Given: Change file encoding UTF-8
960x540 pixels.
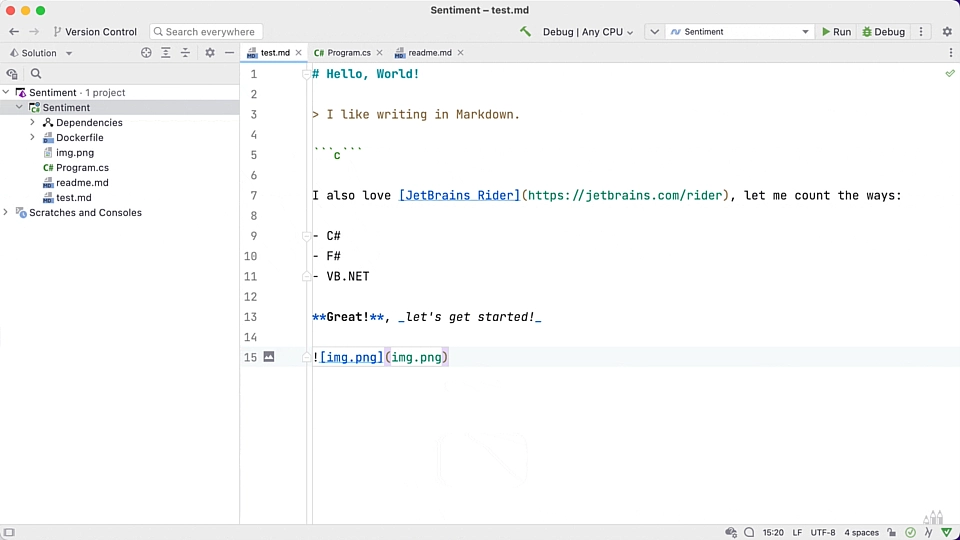Looking at the screenshot, I should pos(823,533).
